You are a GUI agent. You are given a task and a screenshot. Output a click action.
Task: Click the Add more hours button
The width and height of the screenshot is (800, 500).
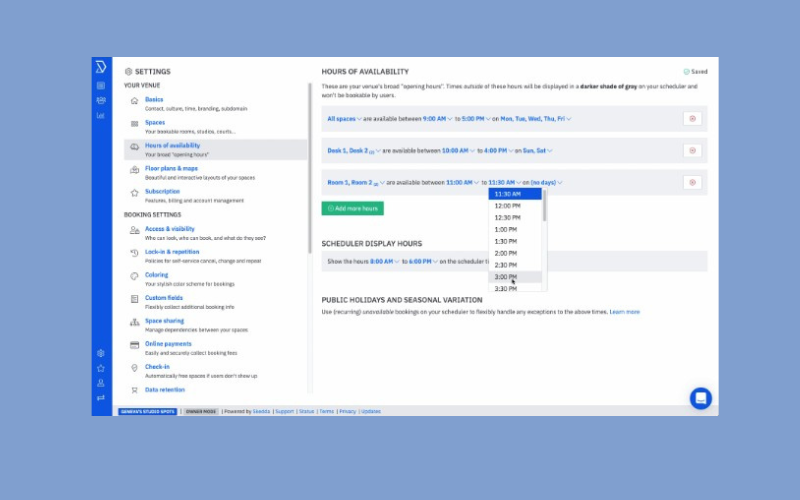point(353,208)
